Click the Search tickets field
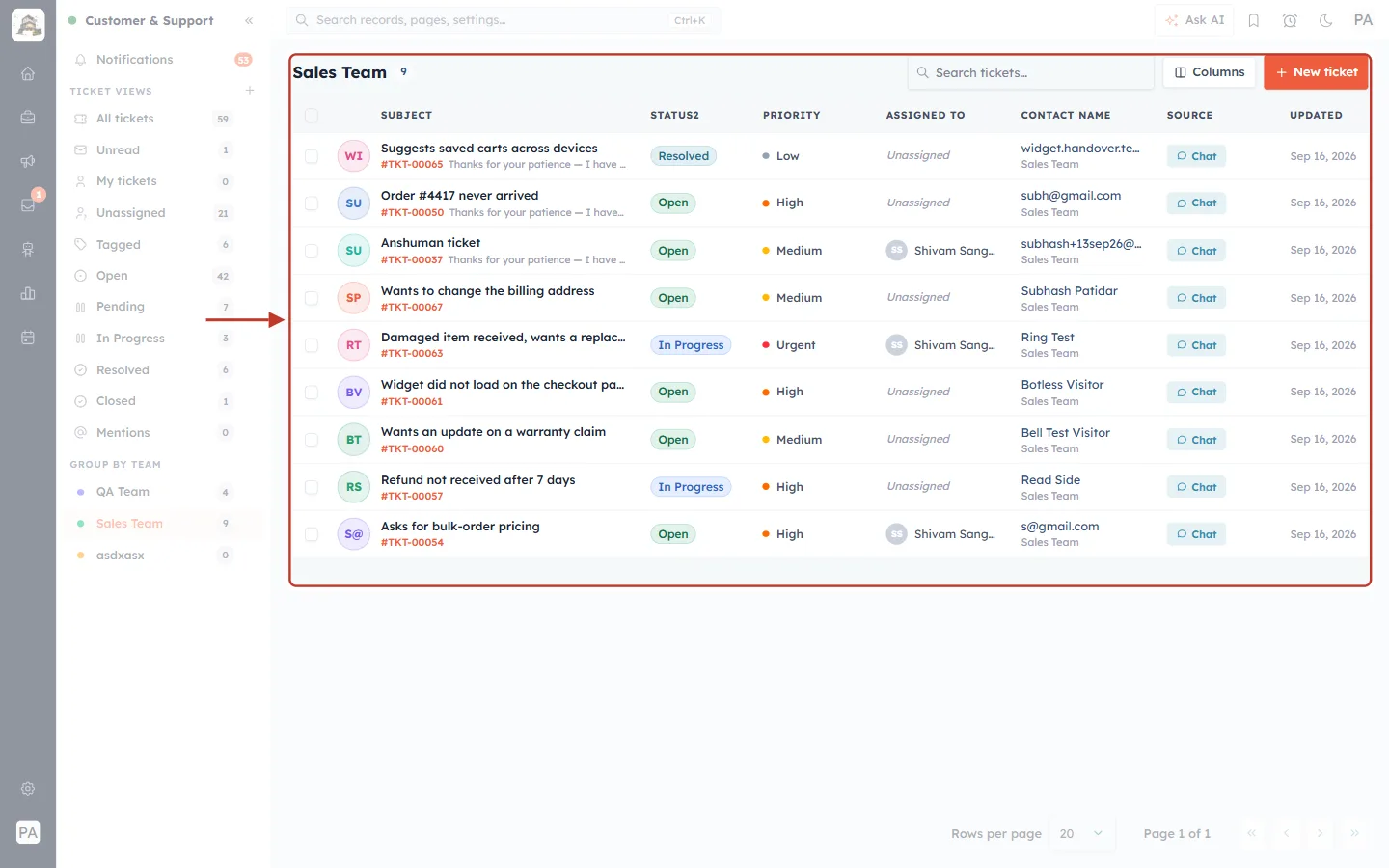1389x868 pixels. [x=1031, y=72]
